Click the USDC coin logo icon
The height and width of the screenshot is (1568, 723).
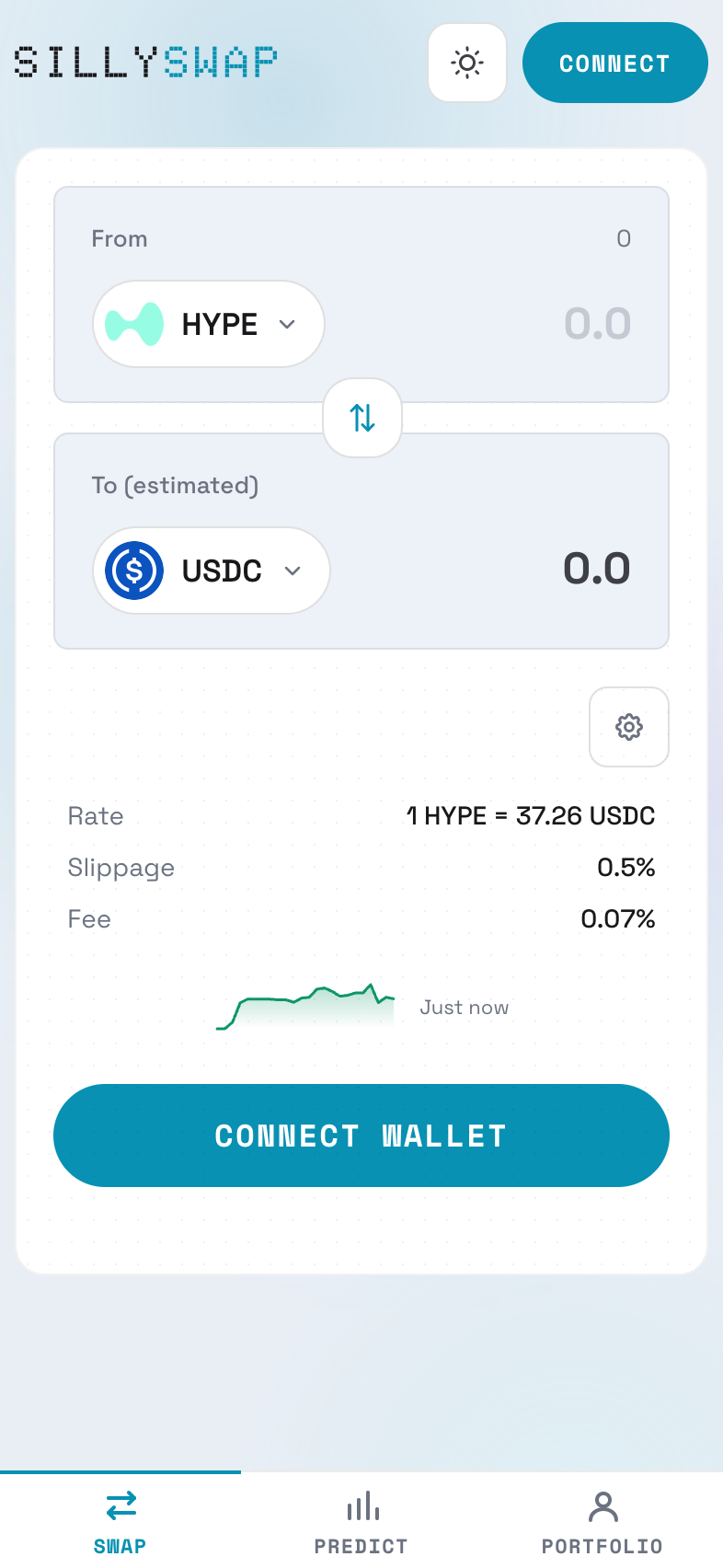click(134, 571)
